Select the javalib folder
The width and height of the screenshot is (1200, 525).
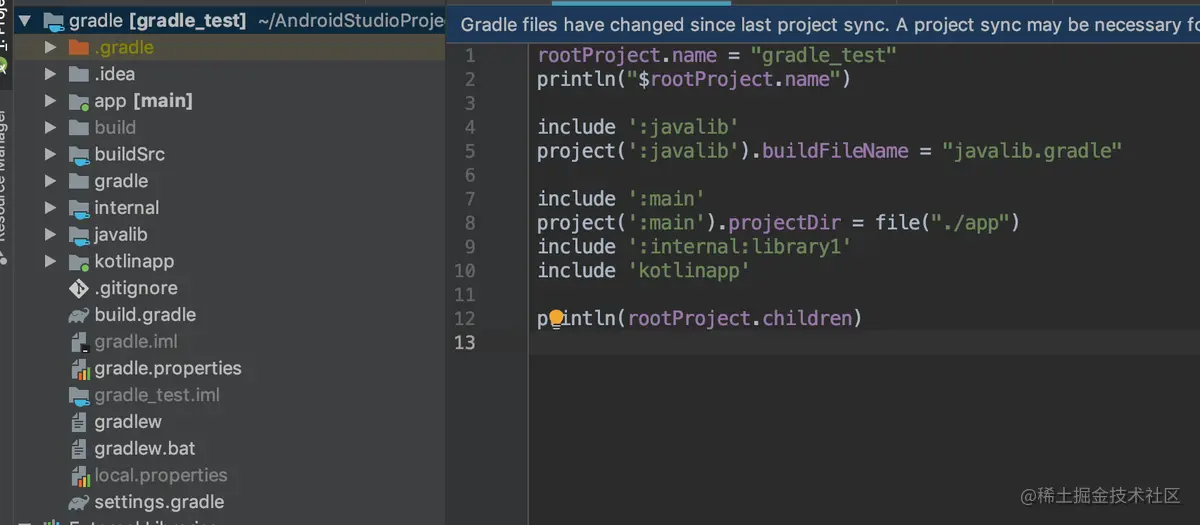121,235
